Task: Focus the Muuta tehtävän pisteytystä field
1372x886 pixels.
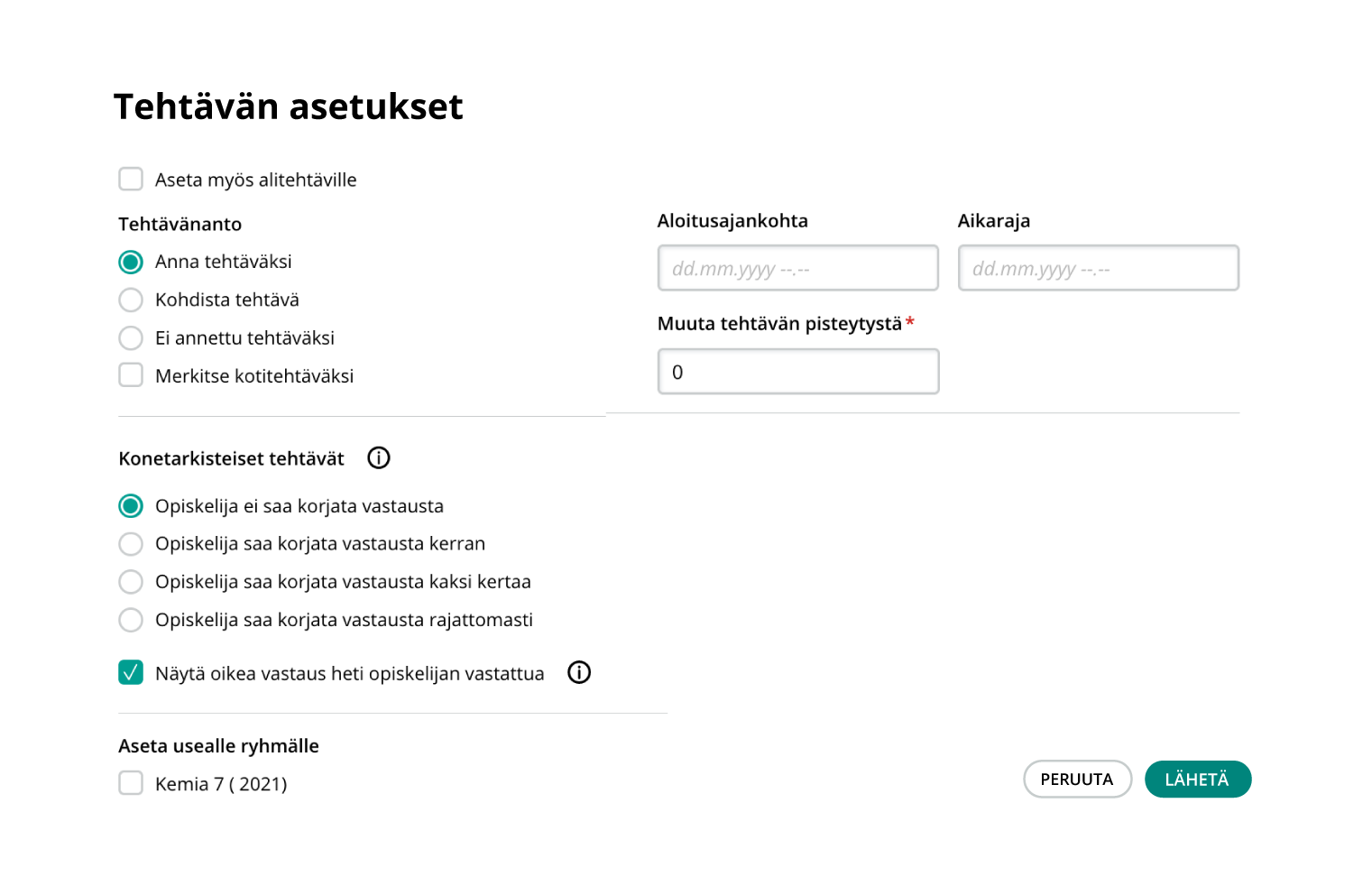Action: [797, 372]
